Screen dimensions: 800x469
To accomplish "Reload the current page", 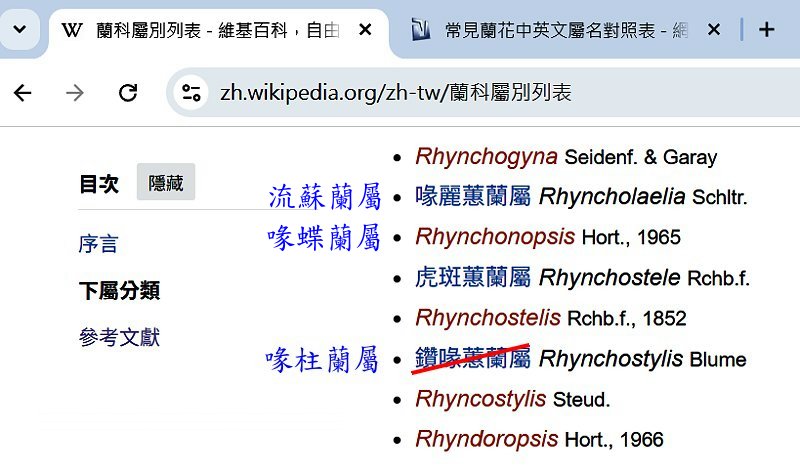I will [127, 93].
